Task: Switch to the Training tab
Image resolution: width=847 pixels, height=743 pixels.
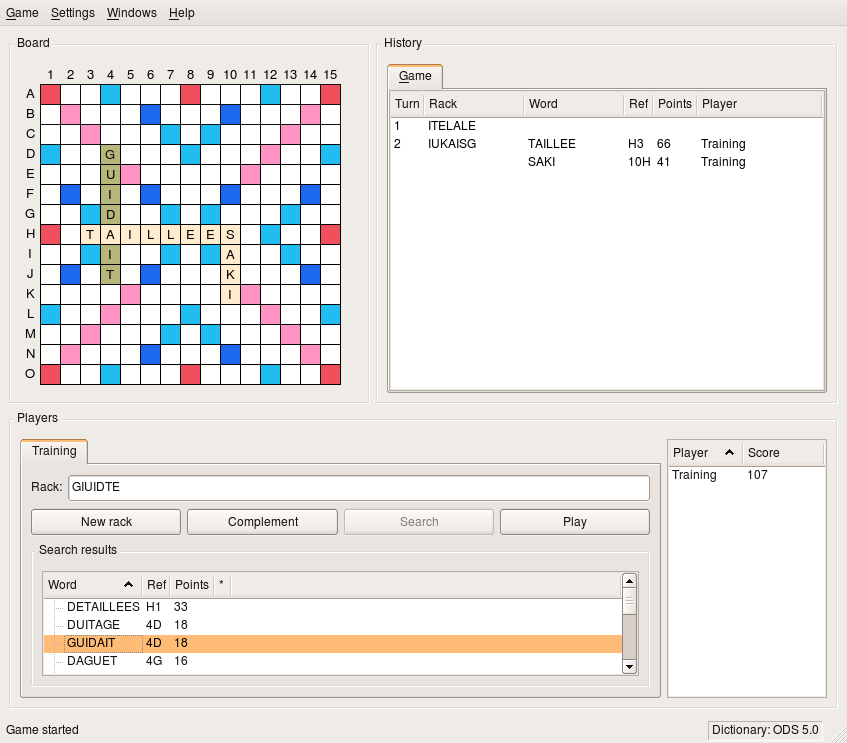Action: 54,451
